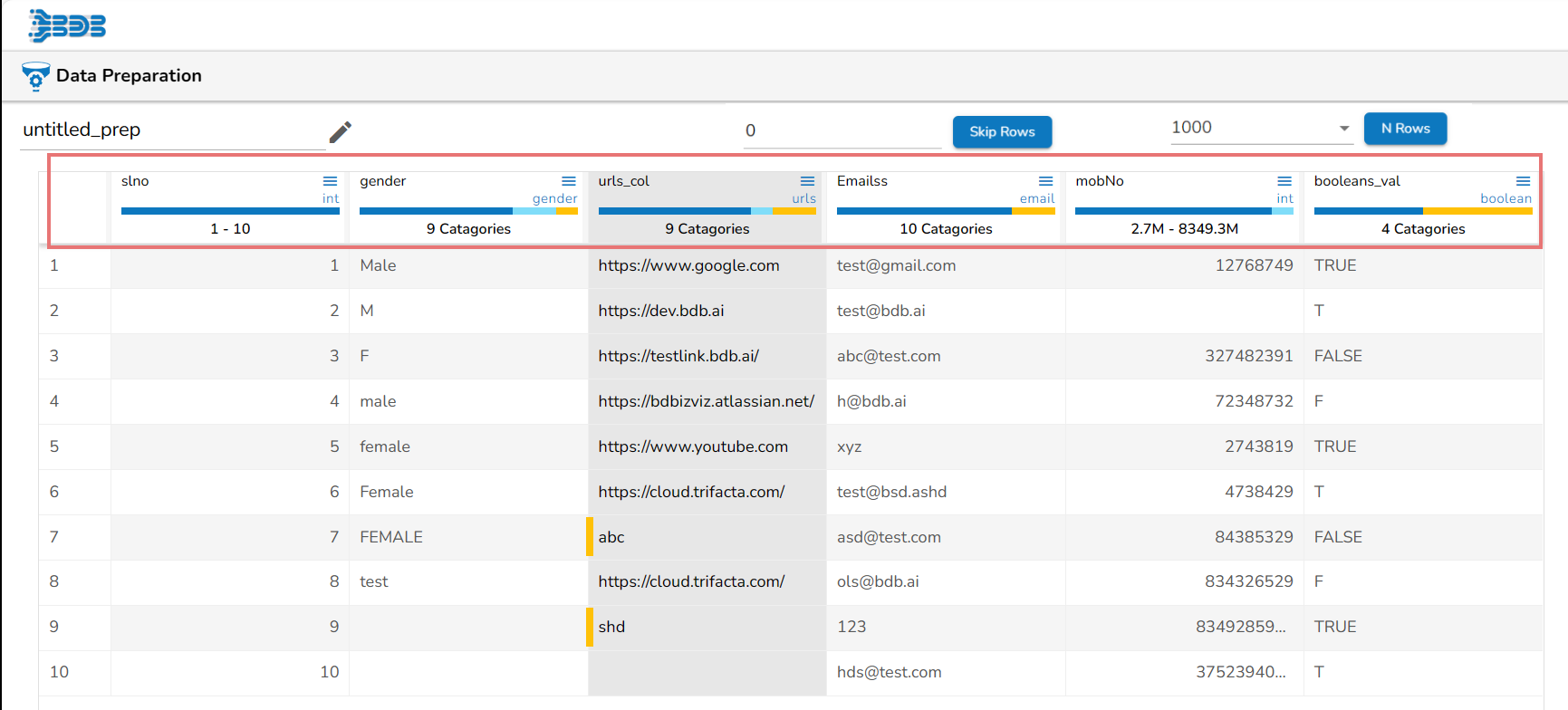Open the urls_col column hamburger menu
1568x710 pixels.
pos(807,181)
